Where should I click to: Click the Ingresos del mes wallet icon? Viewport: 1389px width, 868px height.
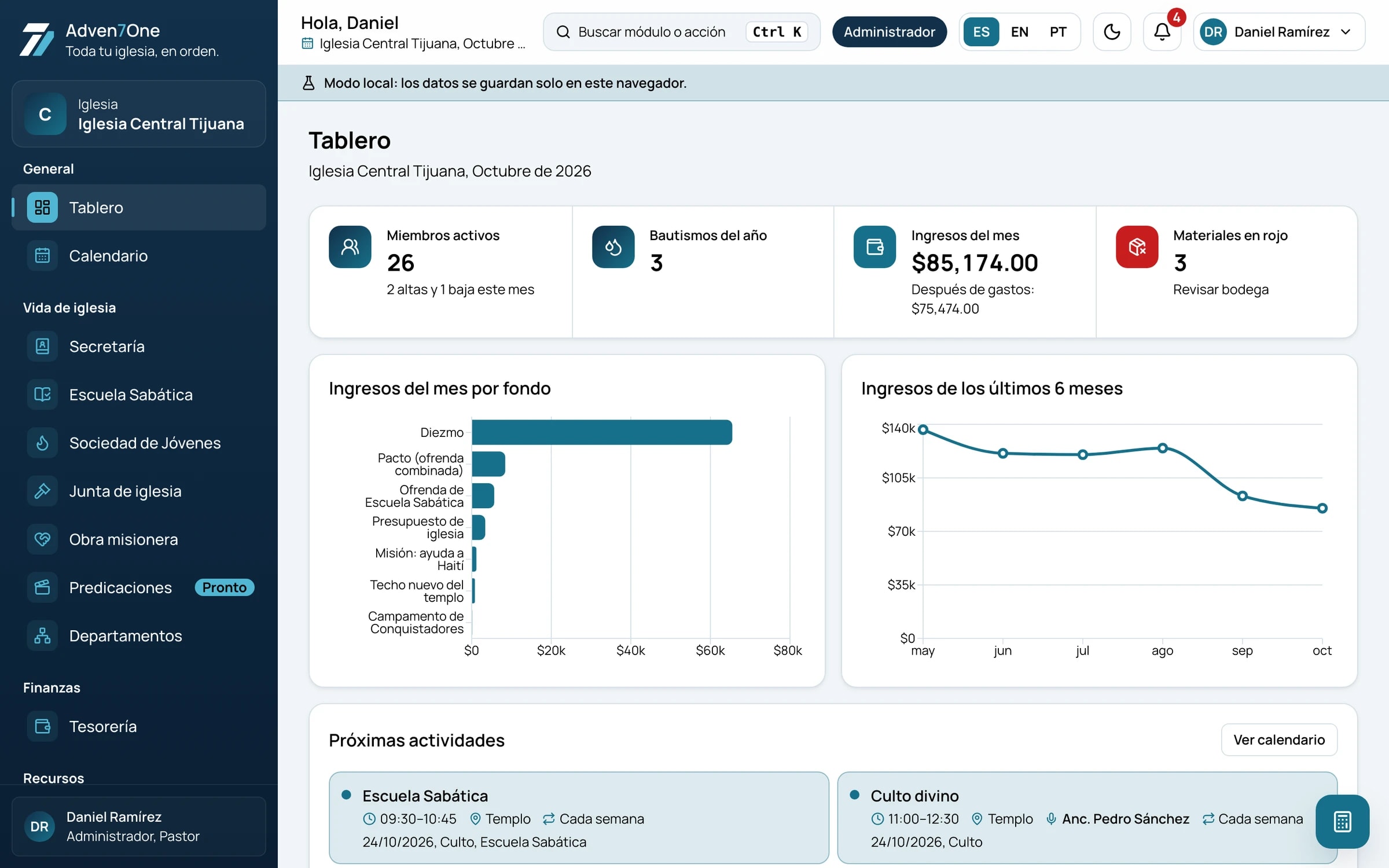[874, 247]
